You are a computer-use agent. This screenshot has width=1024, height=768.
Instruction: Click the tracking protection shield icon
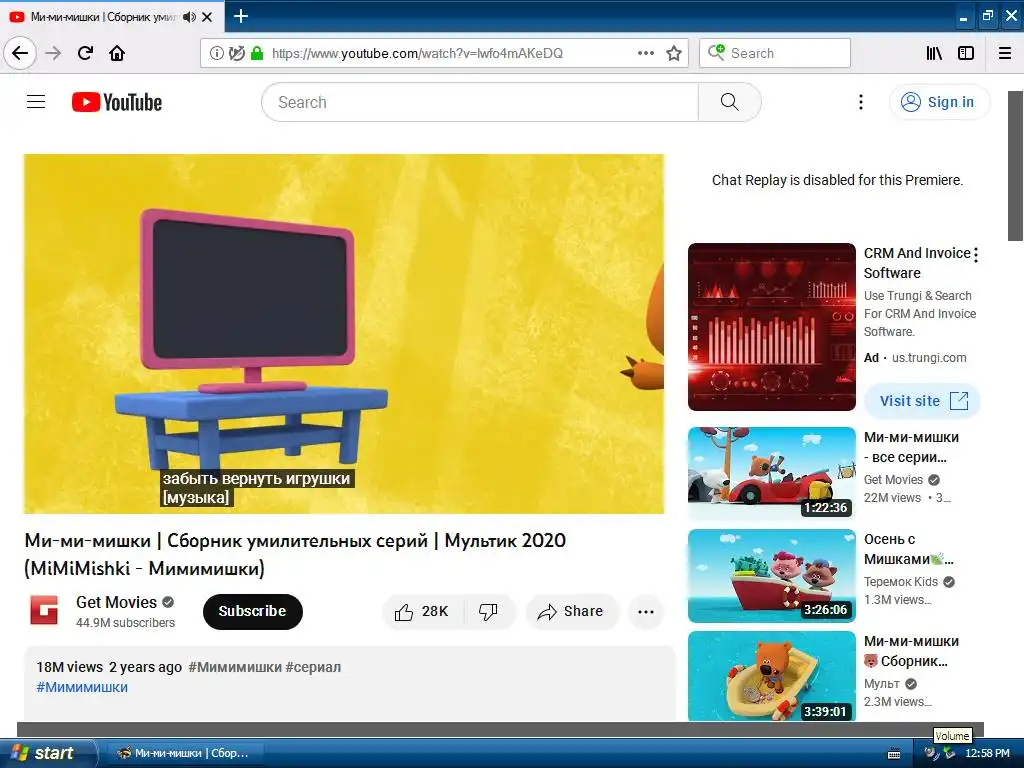(x=236, y=53)
